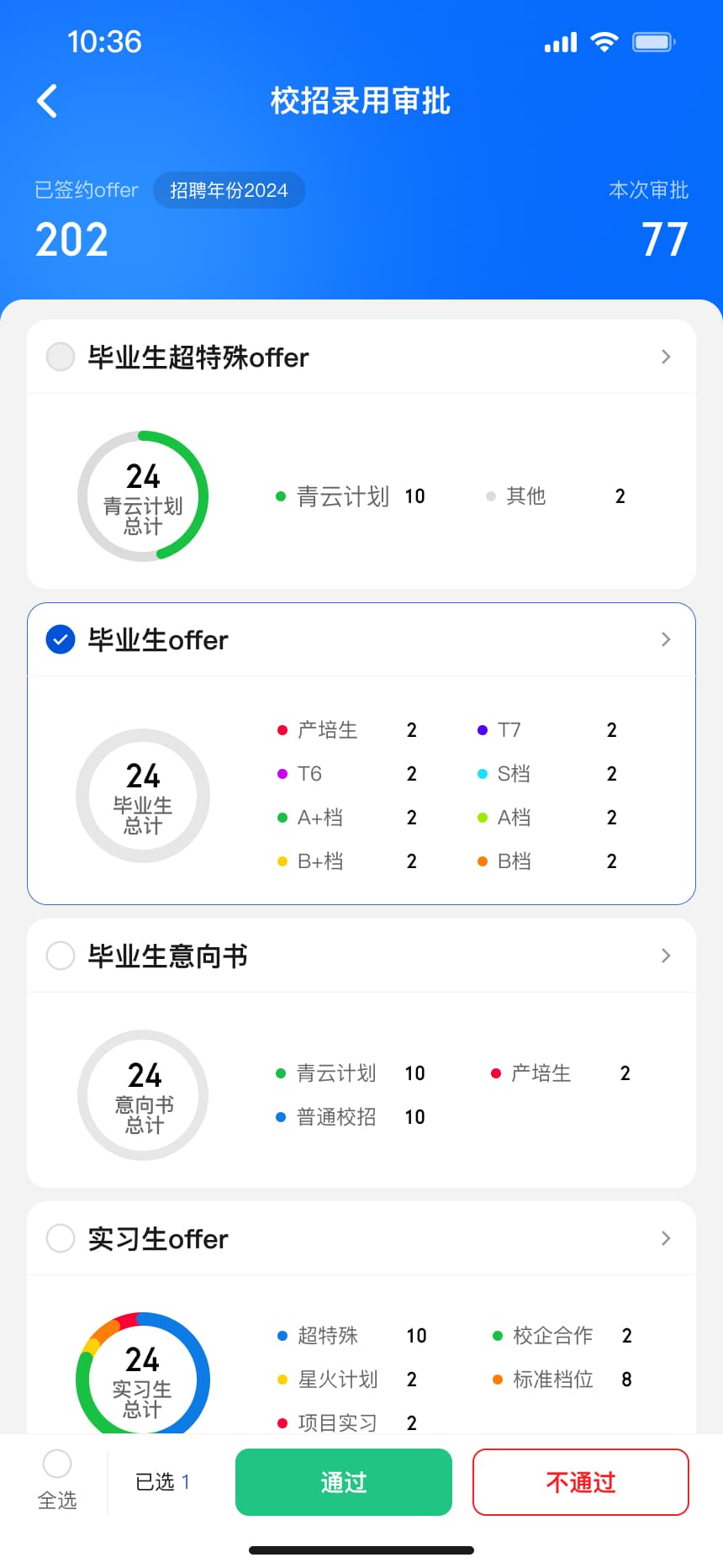Tap the 毕业生总计 ring chart
Screen dimensions: 723x1568
(x=143, y=796)
